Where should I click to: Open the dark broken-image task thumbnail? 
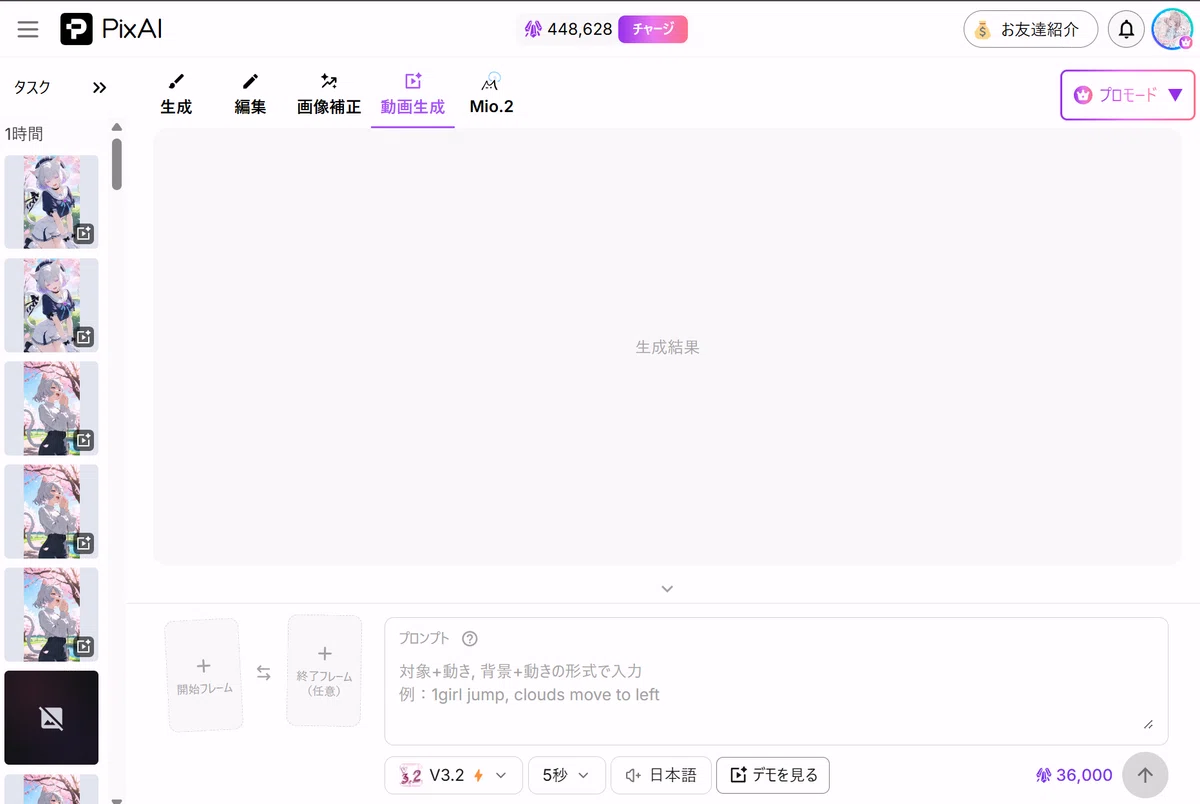51,717
